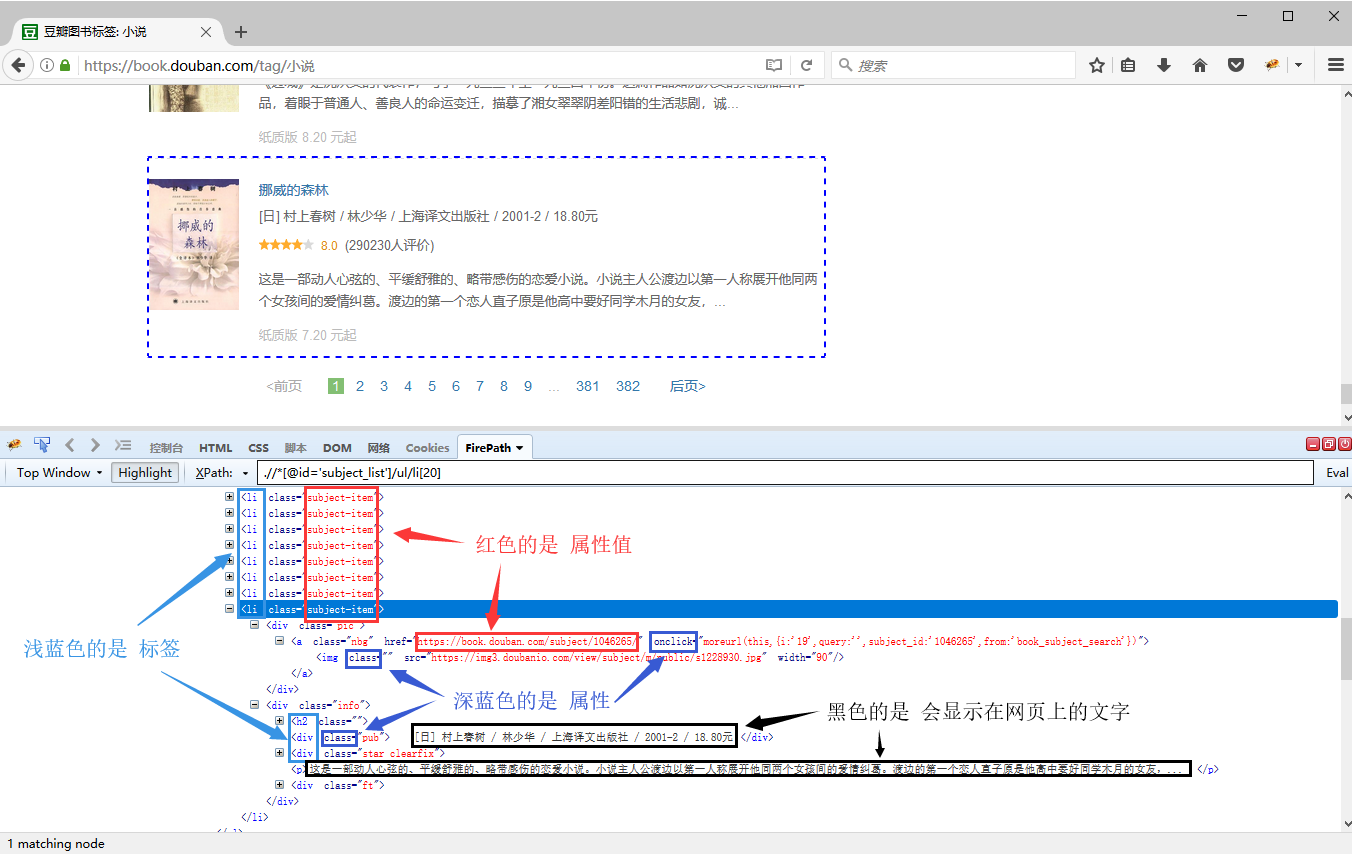Switch to the 脚本 tab
The width and height of the screenshot is (1352, 854).
pos(296,448)
